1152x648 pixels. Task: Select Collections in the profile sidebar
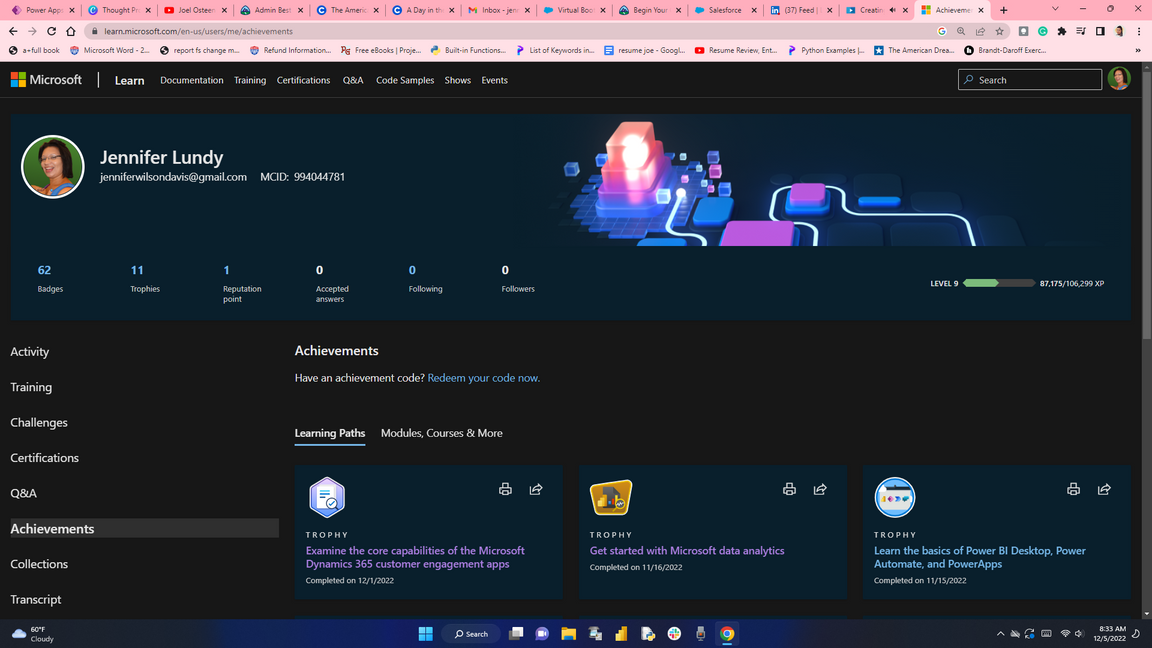[39, 564]
